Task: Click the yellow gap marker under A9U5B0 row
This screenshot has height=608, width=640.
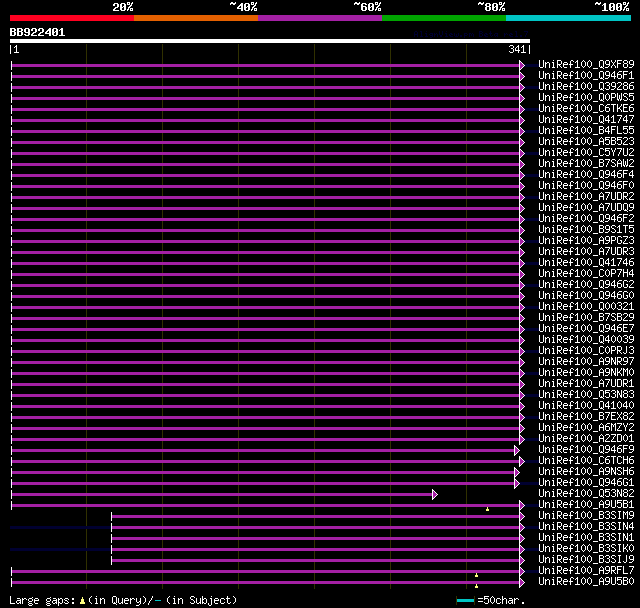Action: [476, 586]
